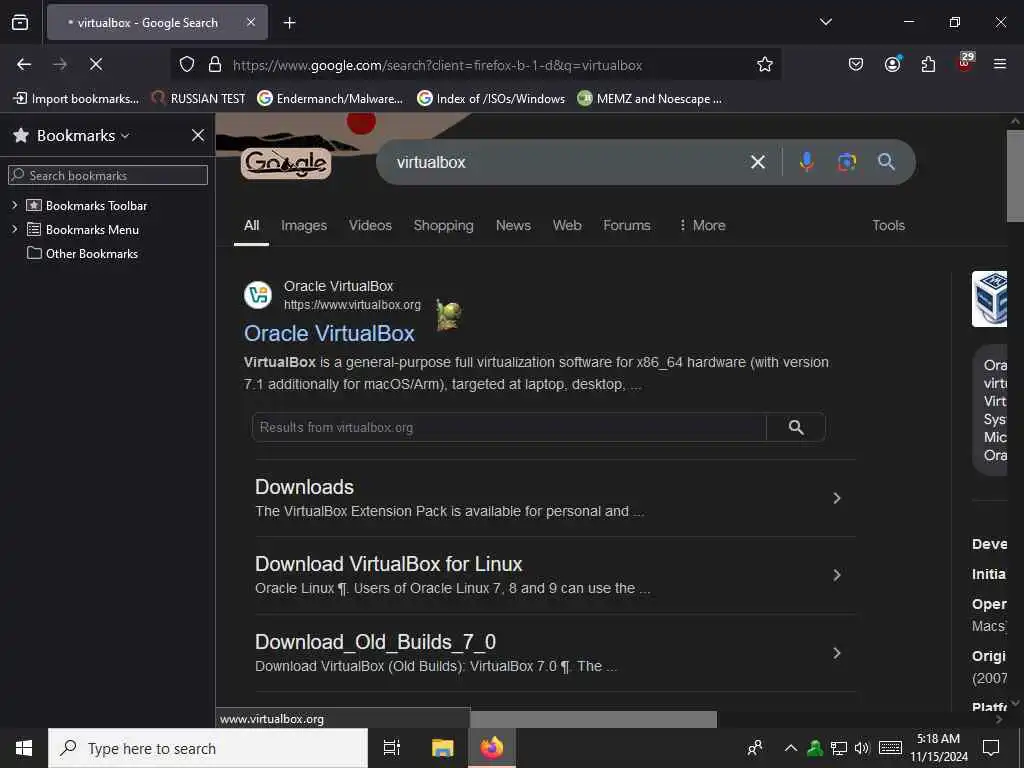
Task: Click the VirtualBox logo thumbnail
Action: click(989, 298)
